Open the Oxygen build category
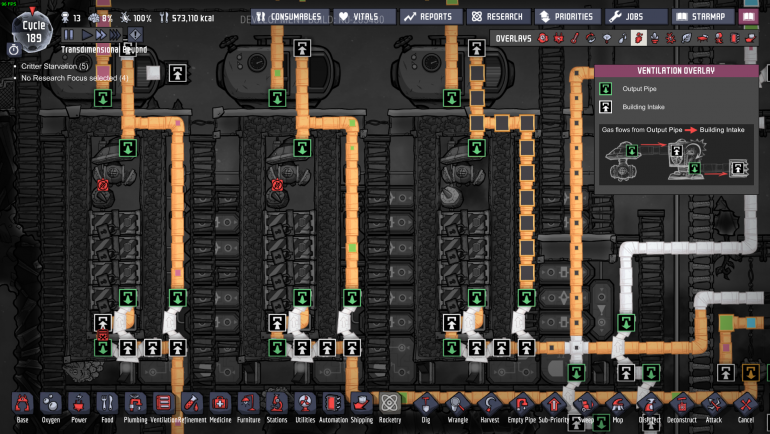770x434 pixels. pos(51,408)
